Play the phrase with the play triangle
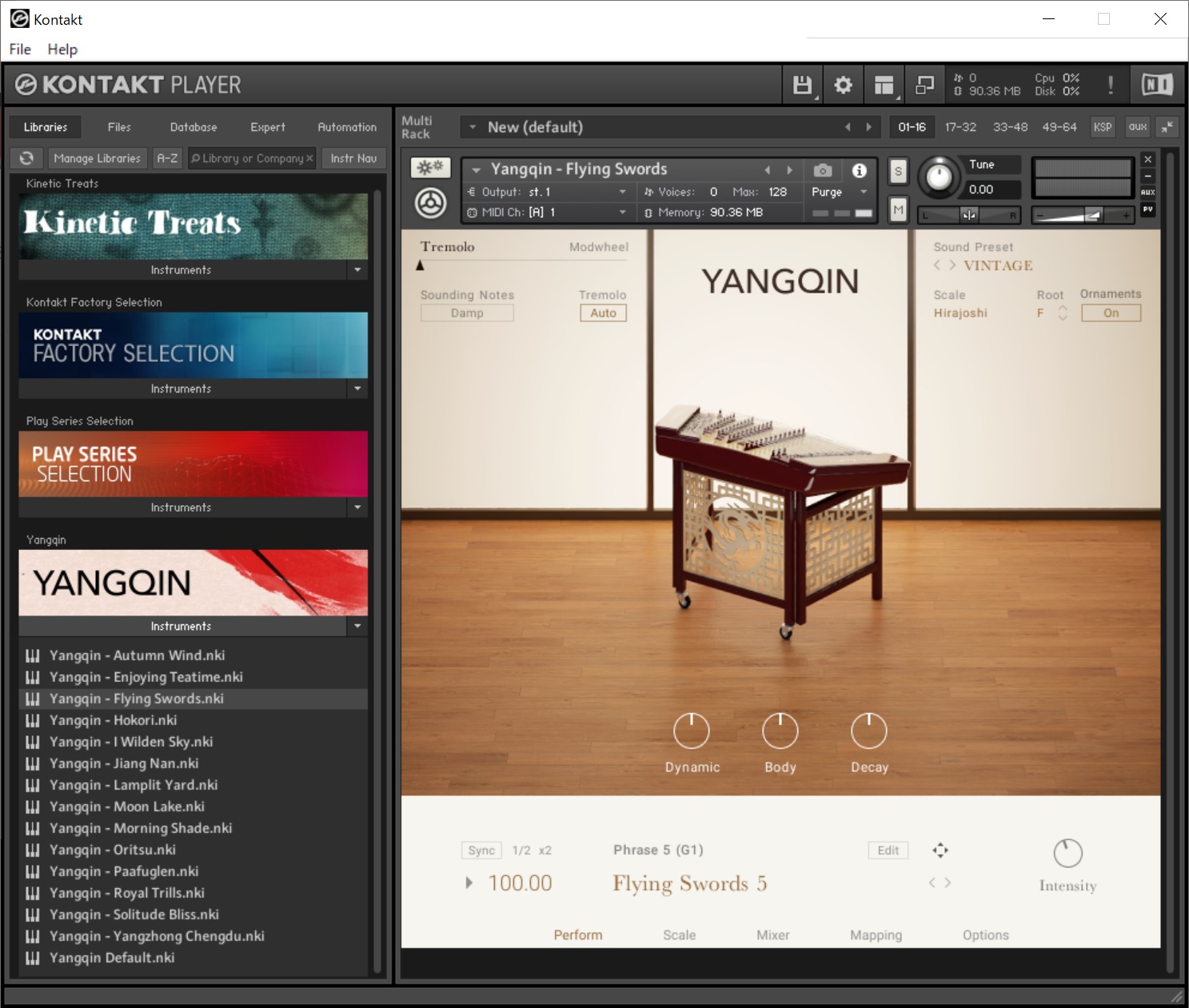This screenshot has width=1189, height=1008. [469, 883]
